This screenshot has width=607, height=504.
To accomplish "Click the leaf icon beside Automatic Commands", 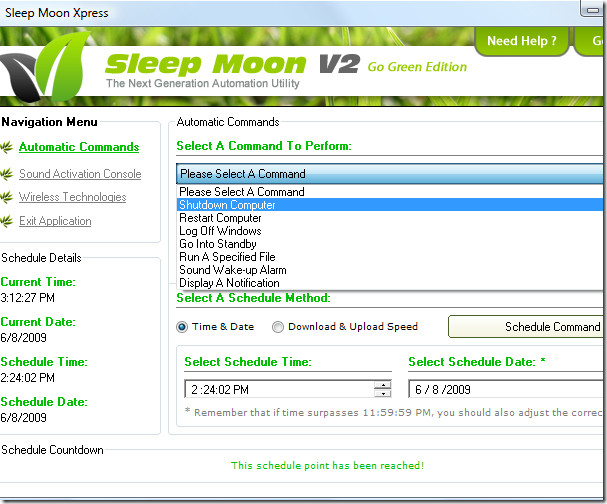I will [6, 147].
